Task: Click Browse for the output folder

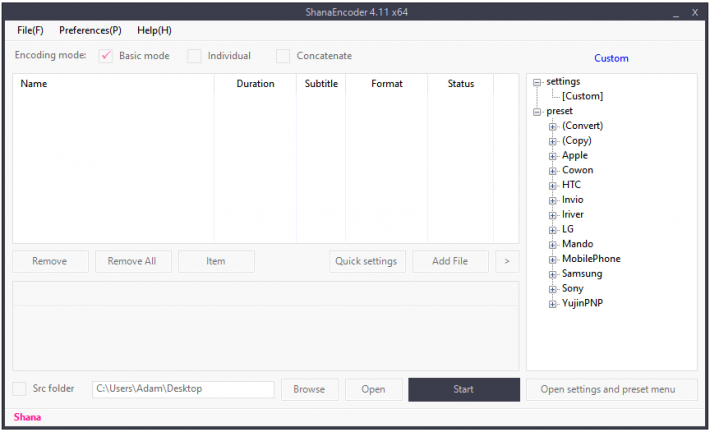Action: tap(310, 389)
